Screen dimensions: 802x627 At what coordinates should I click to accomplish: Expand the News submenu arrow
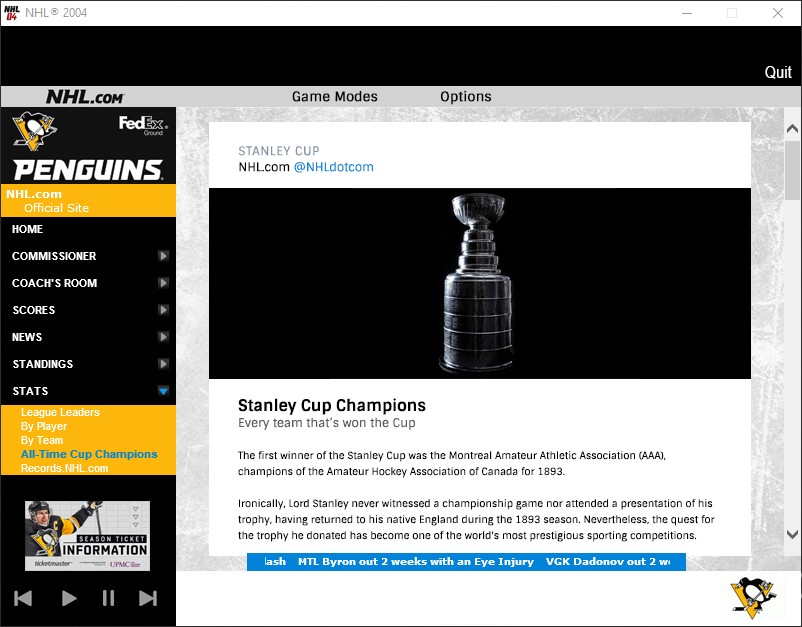(163, 337)
